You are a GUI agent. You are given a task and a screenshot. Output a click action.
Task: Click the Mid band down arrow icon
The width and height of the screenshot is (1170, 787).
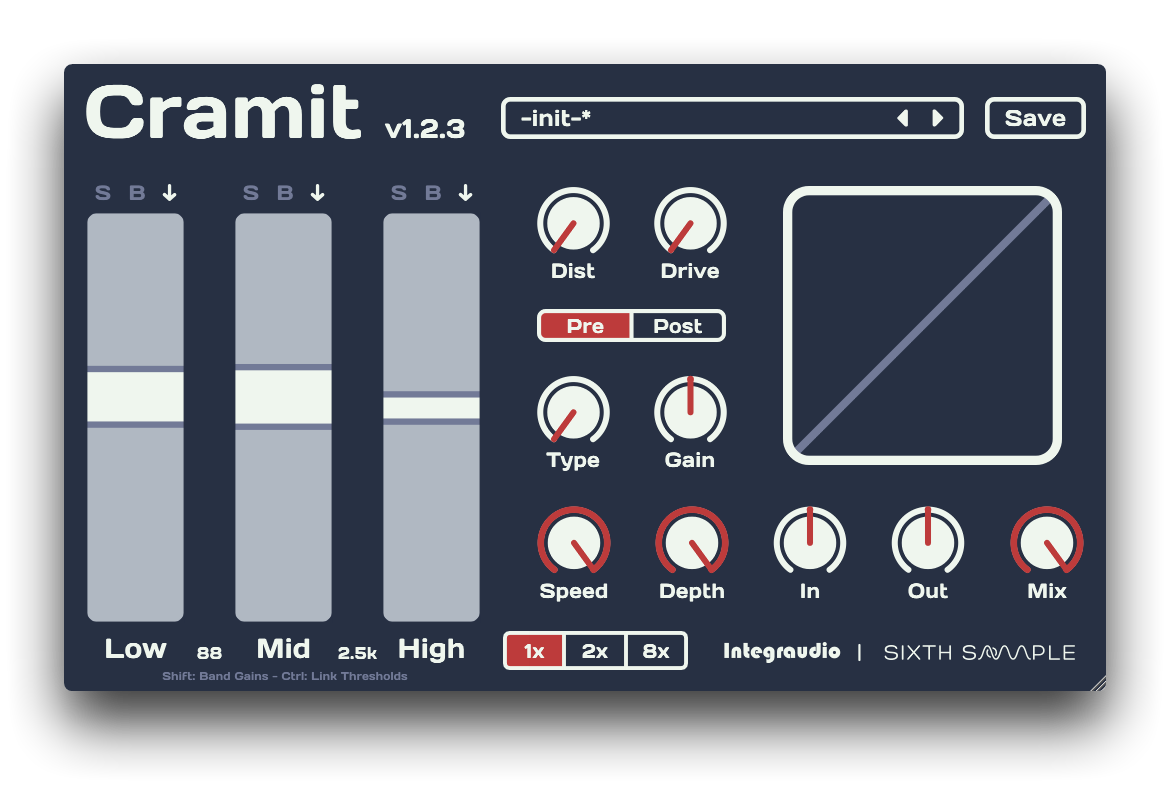click(318, 193)
